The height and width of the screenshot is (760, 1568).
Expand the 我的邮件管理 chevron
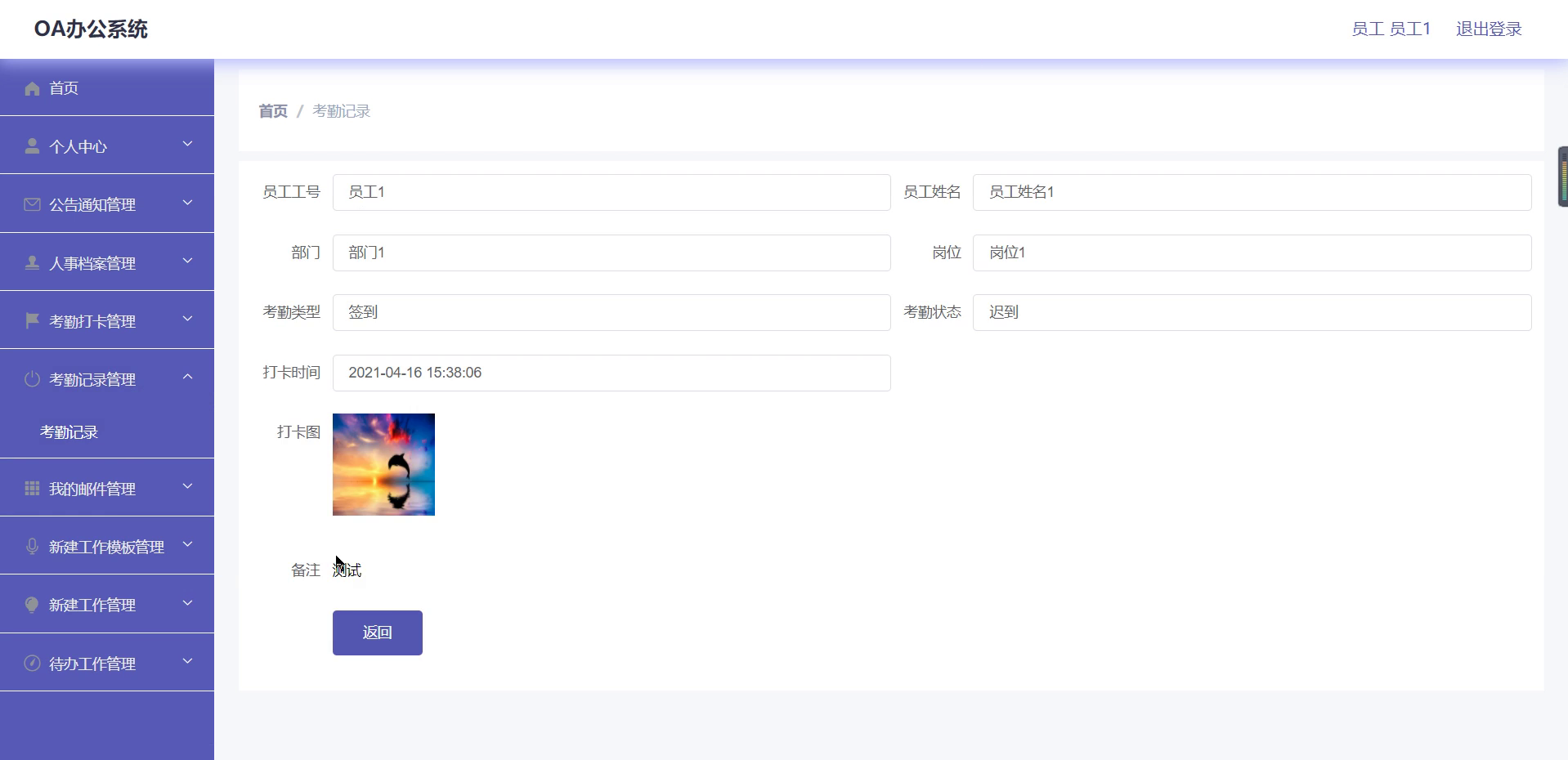tap(187, 486)
